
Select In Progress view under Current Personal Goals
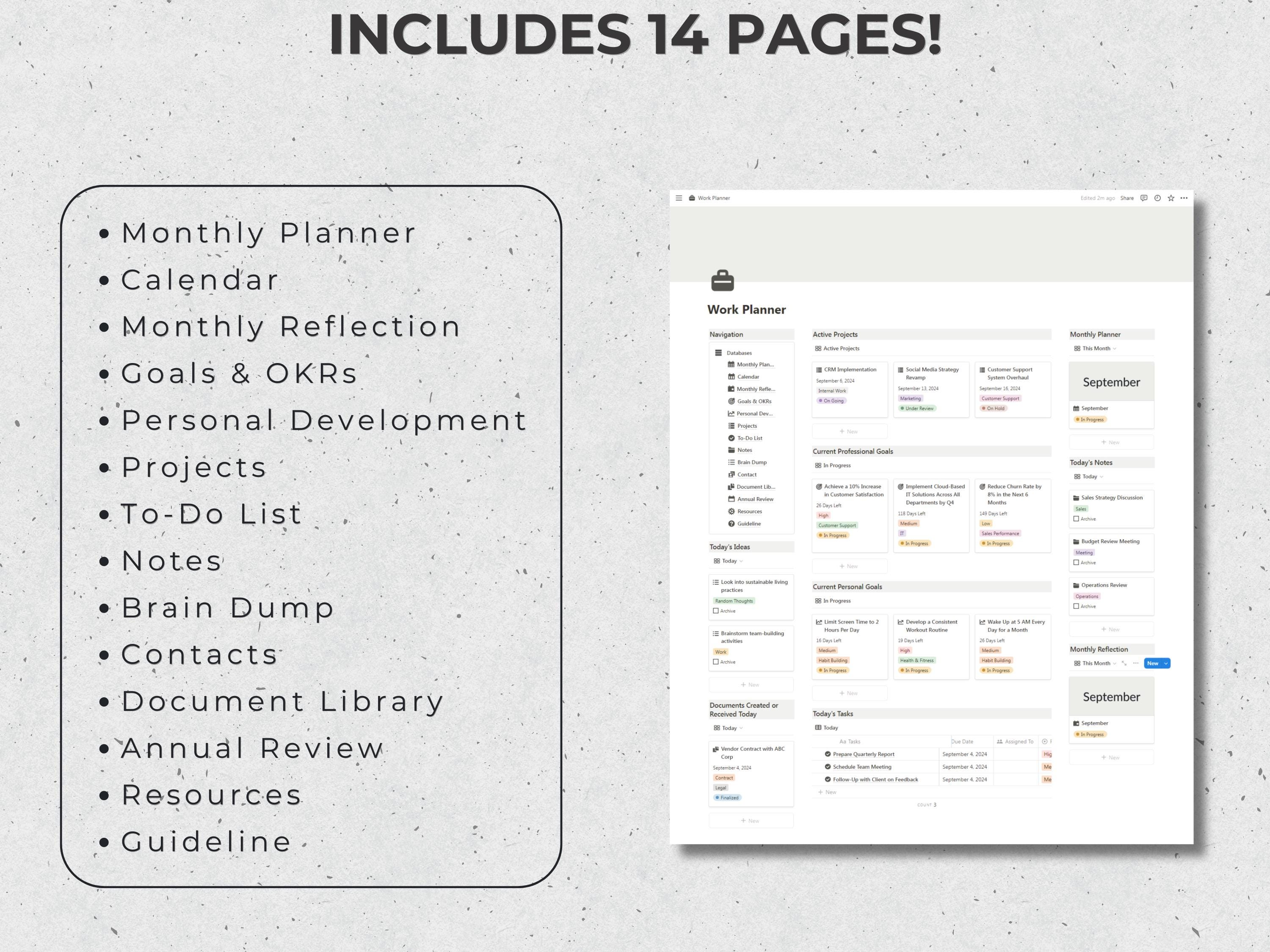pyautogui.click(x=833, y=601)
